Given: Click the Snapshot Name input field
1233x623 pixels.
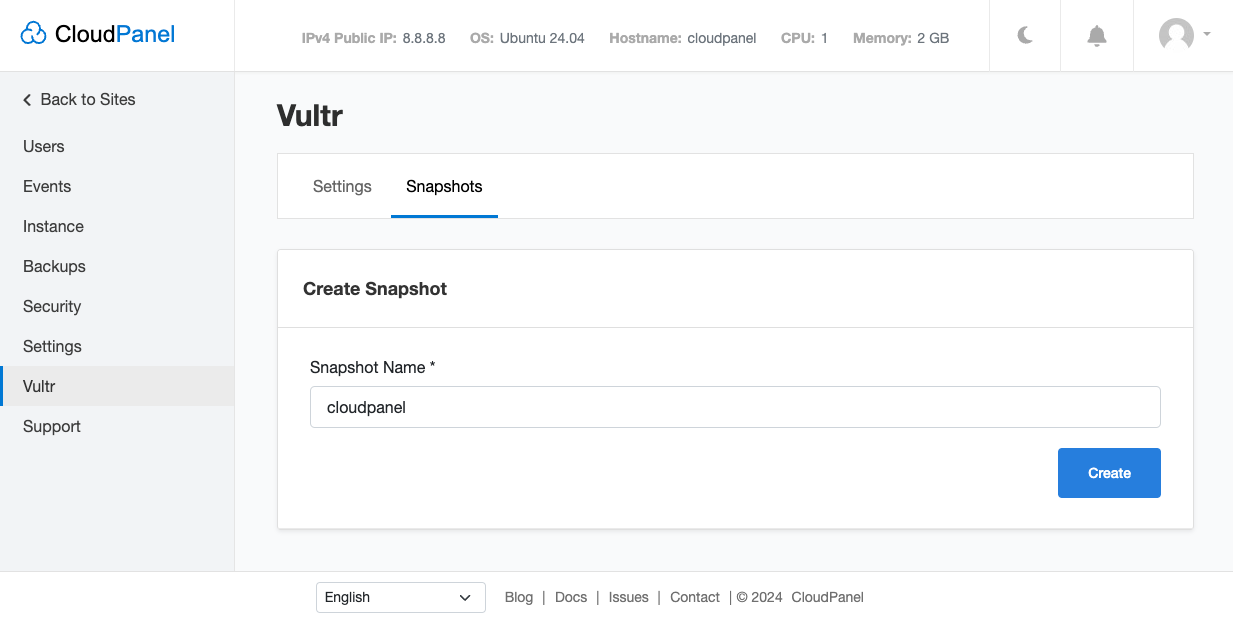Looking at the screenshot, I should click(x=735, y=407).
